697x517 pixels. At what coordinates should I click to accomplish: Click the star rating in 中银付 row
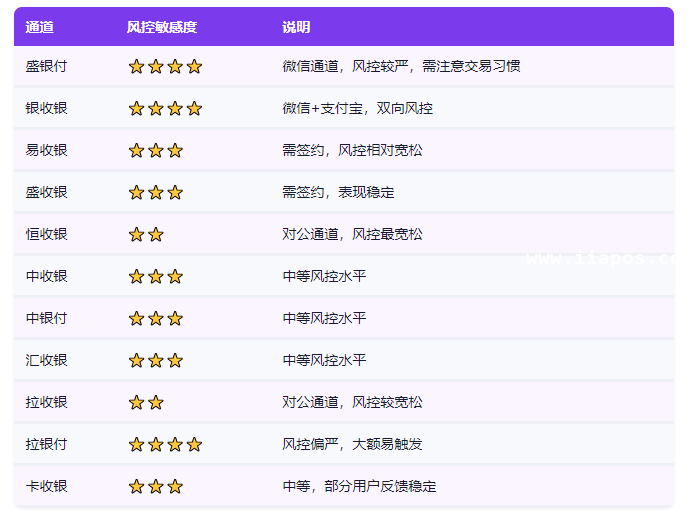(x=156, y=319)
